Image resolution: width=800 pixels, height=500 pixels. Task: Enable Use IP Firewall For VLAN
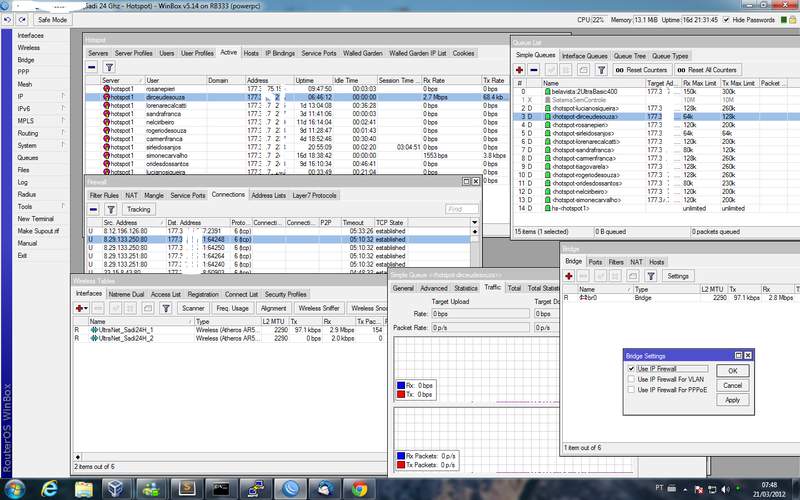point(630,380)
